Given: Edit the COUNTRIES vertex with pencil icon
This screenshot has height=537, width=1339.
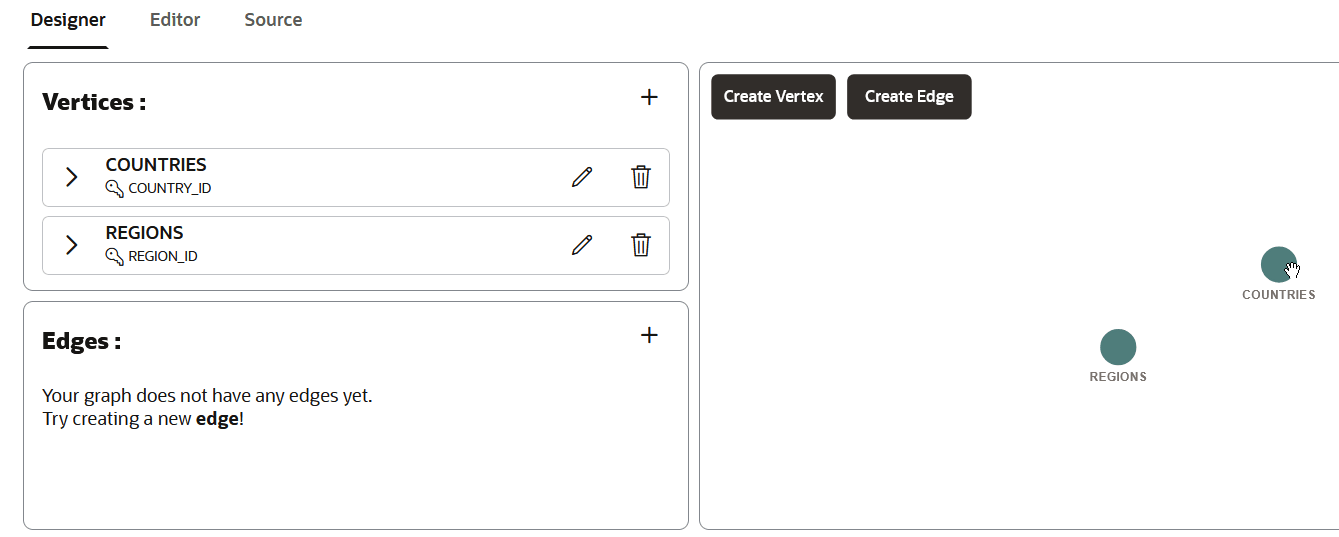Looking at the screenshot, I should coord(582,177).
